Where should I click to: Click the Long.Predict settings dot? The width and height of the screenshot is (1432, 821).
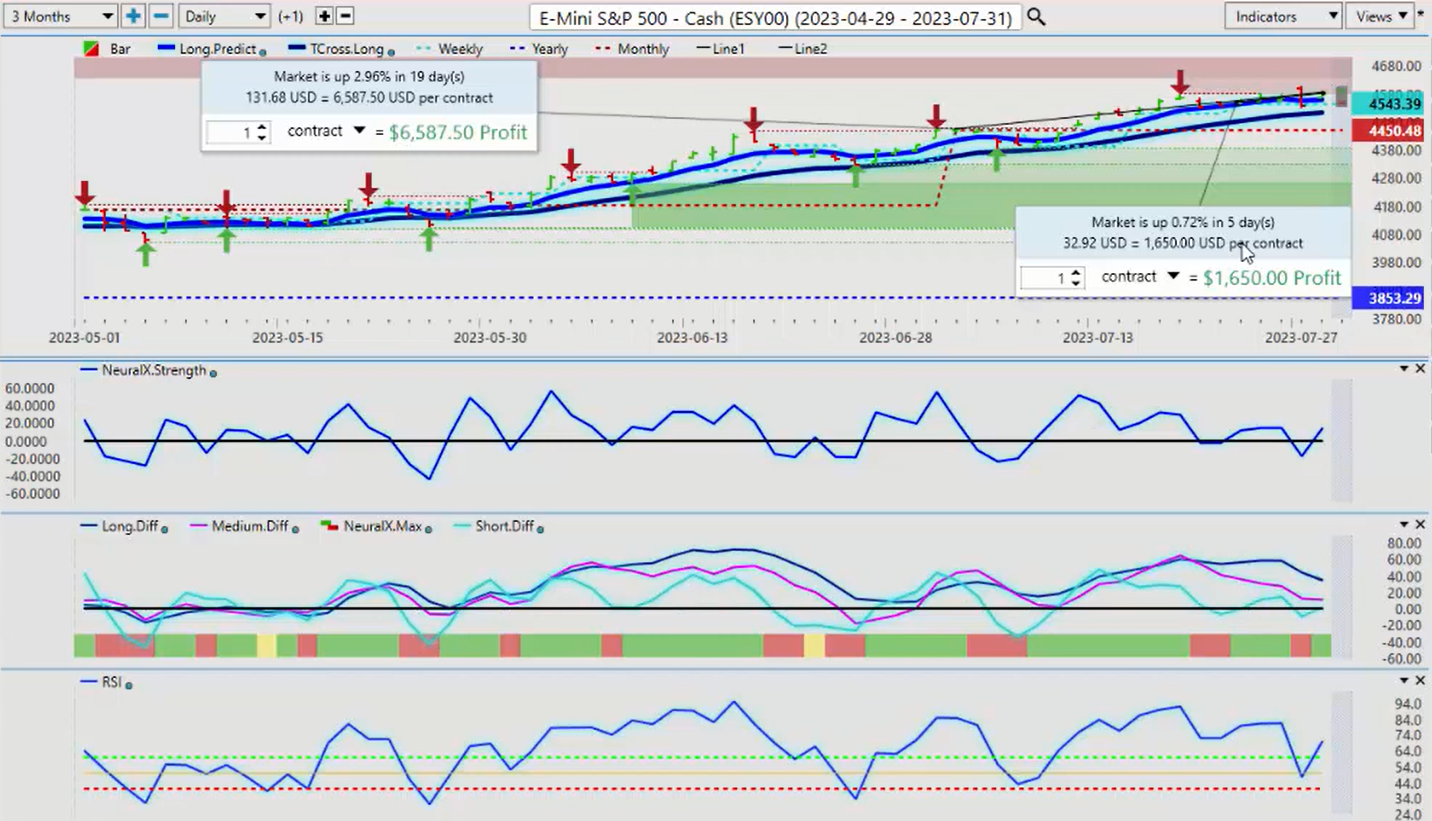click(x=263, y=51)
